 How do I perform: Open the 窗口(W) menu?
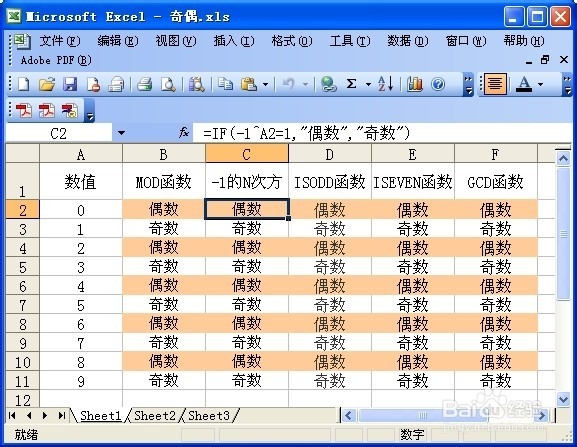pyautogui.click(x=466, y=41)
